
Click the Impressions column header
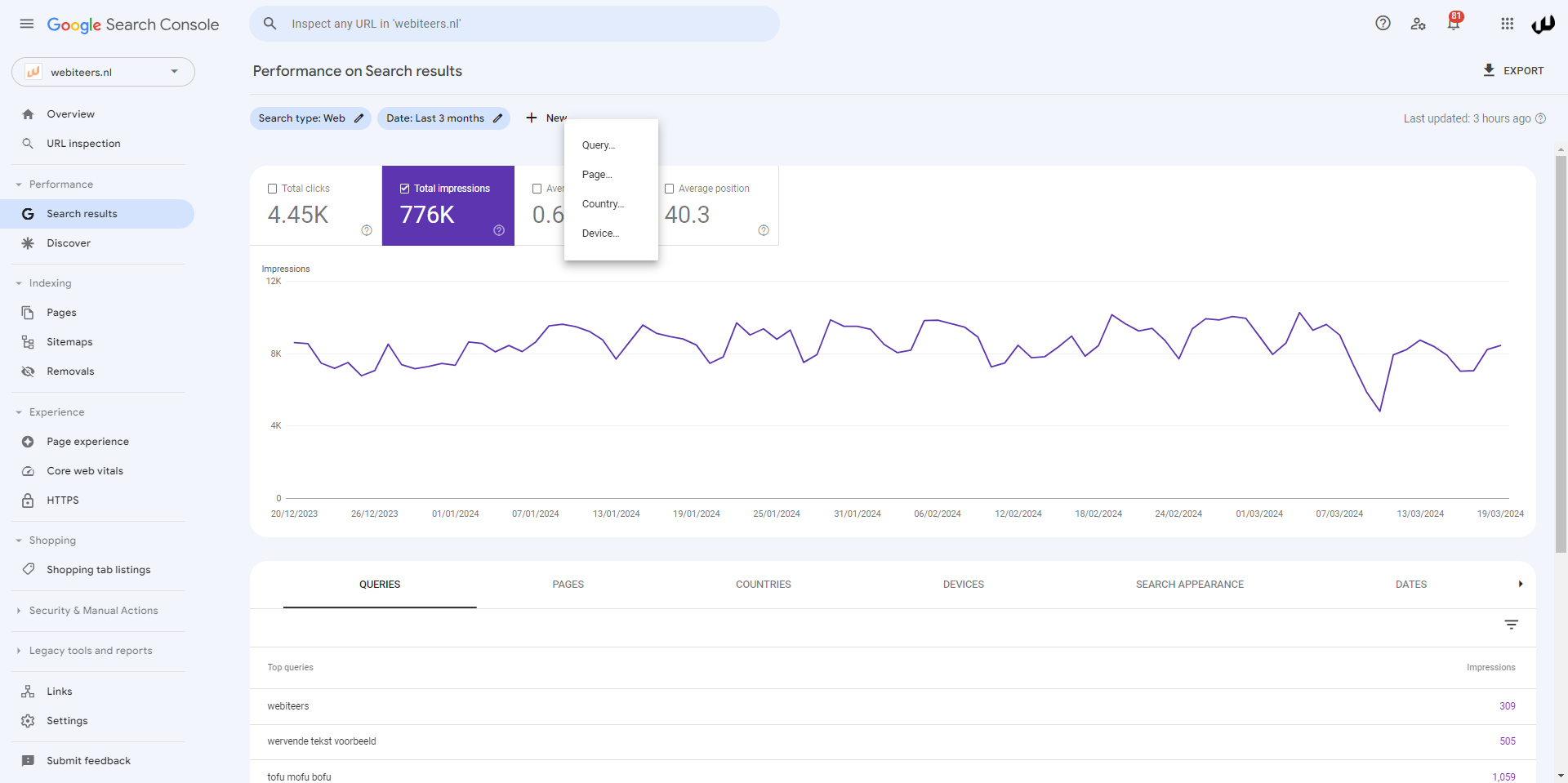[x=1490, y=668]
